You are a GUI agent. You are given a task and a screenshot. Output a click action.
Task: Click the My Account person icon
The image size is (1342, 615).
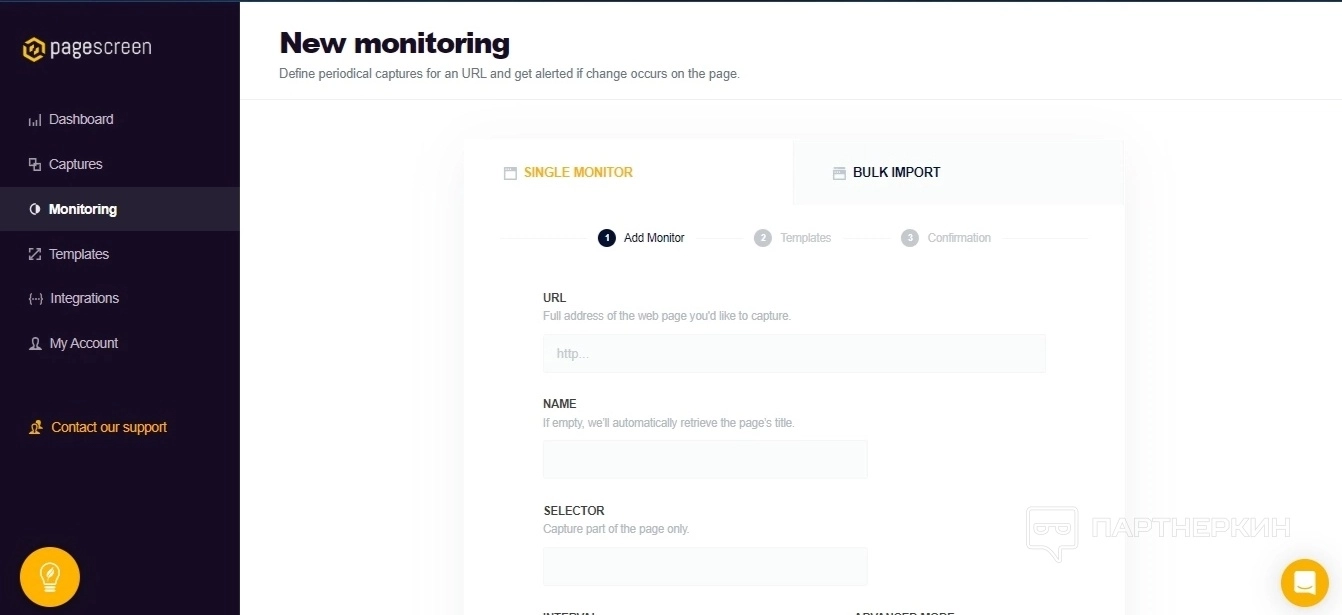pos(35,344)
